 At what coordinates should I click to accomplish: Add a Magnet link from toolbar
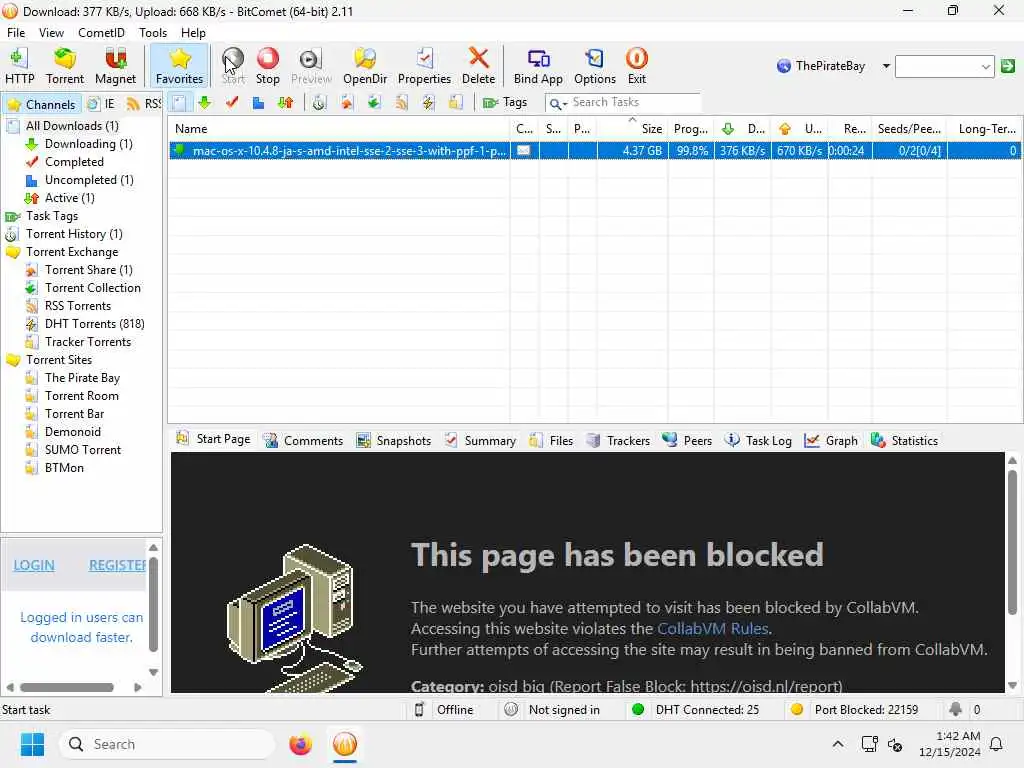coord(115,66)
